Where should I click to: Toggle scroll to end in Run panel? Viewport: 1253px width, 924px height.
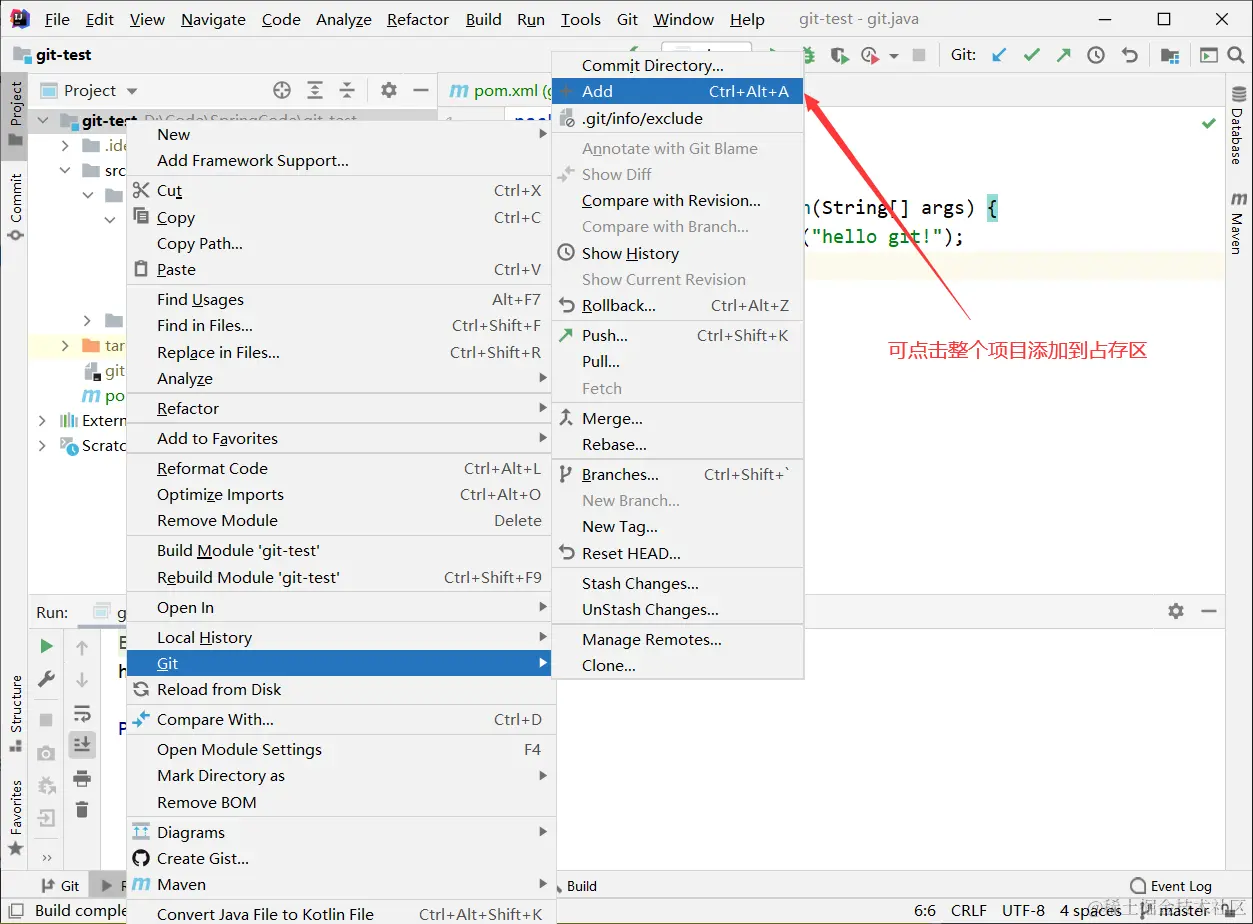[82, 744]
